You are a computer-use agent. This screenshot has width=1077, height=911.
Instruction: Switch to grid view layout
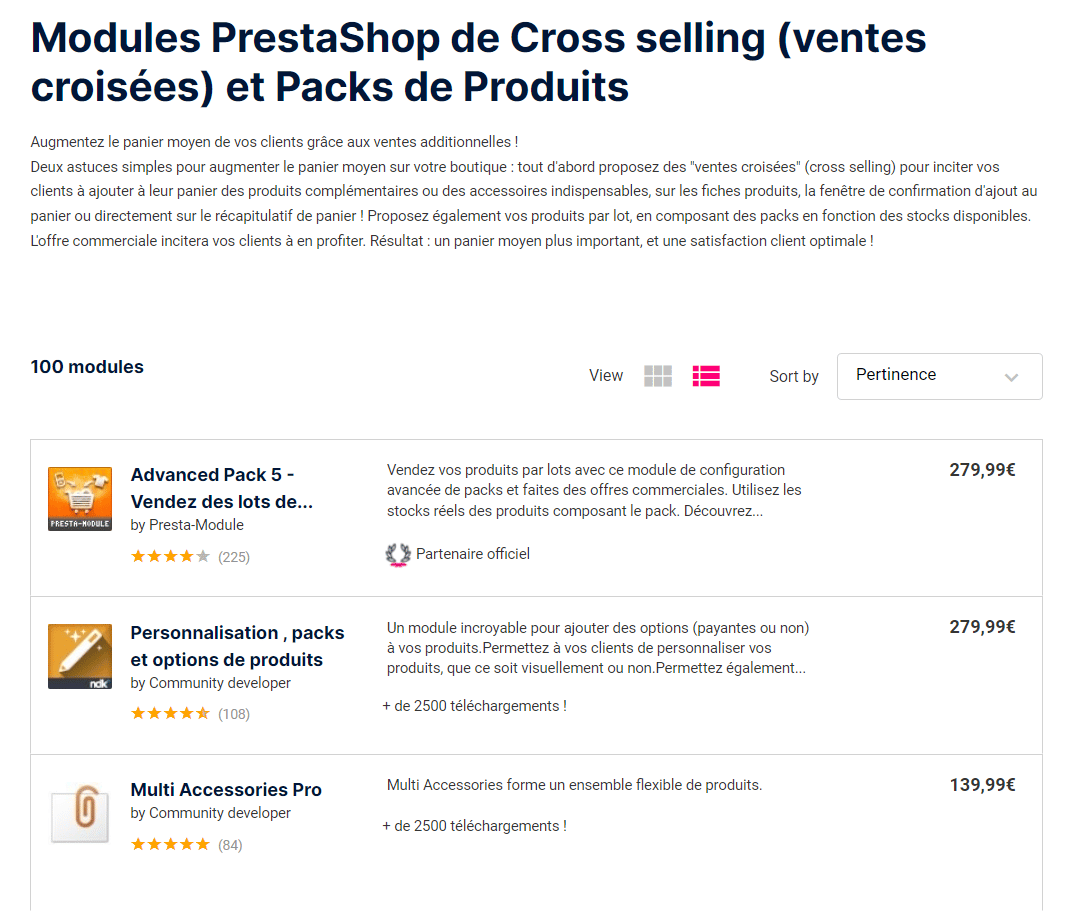[x=658, y=376]
